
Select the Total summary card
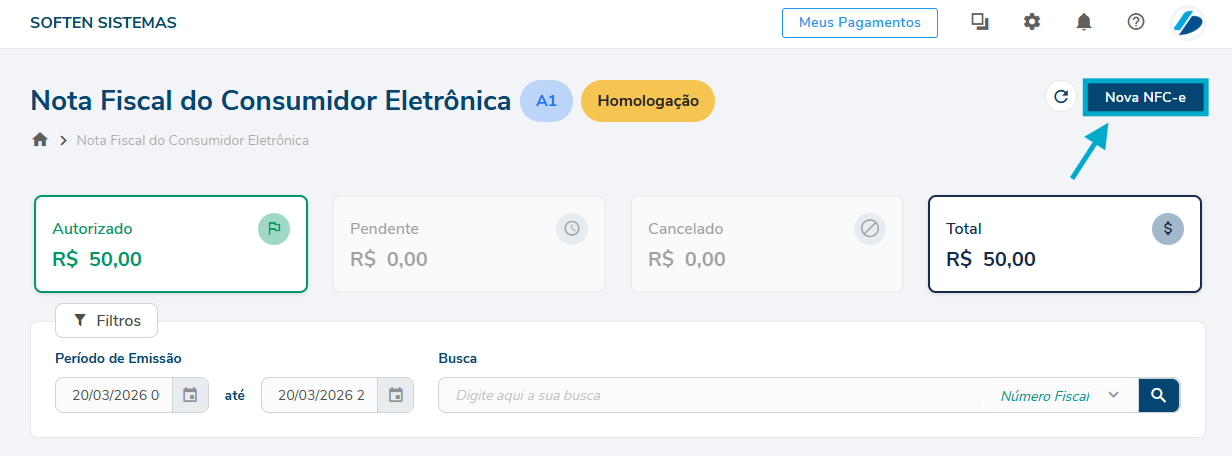click(x=1064, y=244)
